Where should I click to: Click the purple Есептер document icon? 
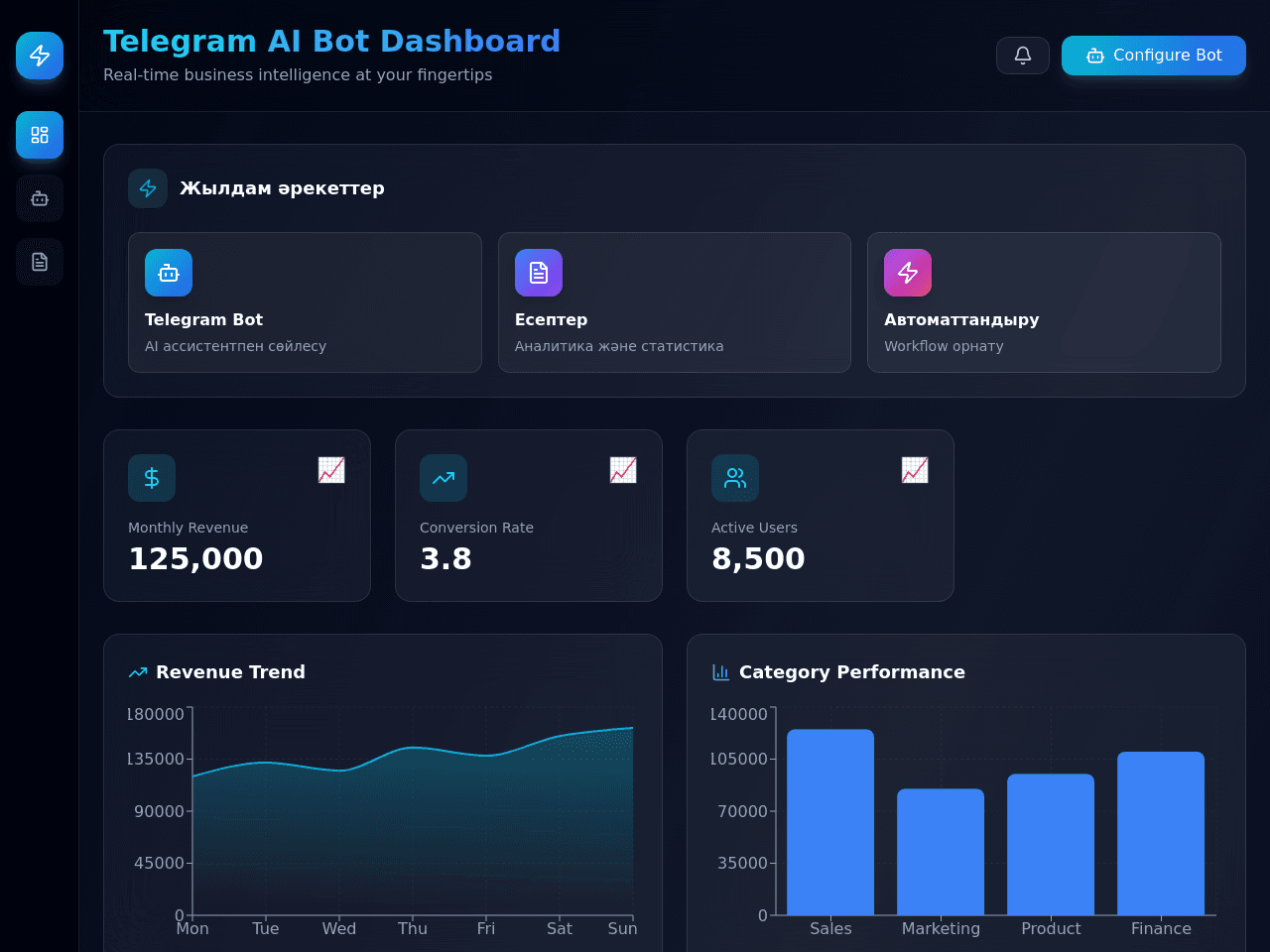[539, 273]
